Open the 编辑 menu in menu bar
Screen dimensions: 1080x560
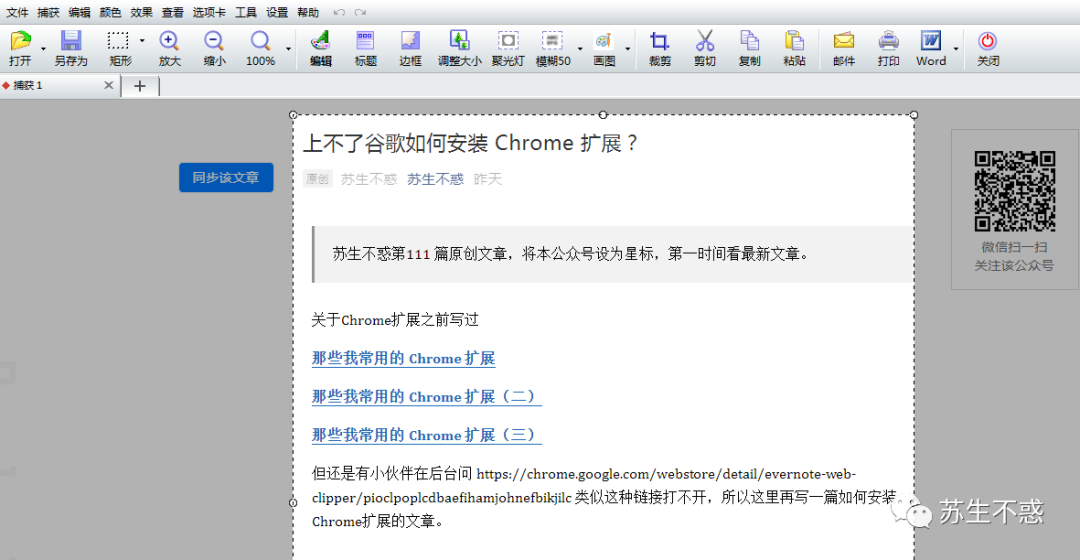click(79, 12)
